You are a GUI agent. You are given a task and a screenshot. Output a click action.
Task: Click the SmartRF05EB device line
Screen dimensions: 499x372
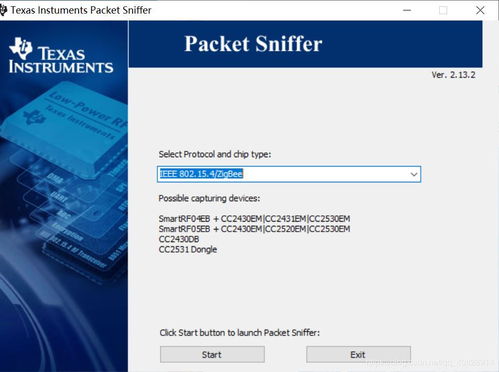click(x=254, y=229)
